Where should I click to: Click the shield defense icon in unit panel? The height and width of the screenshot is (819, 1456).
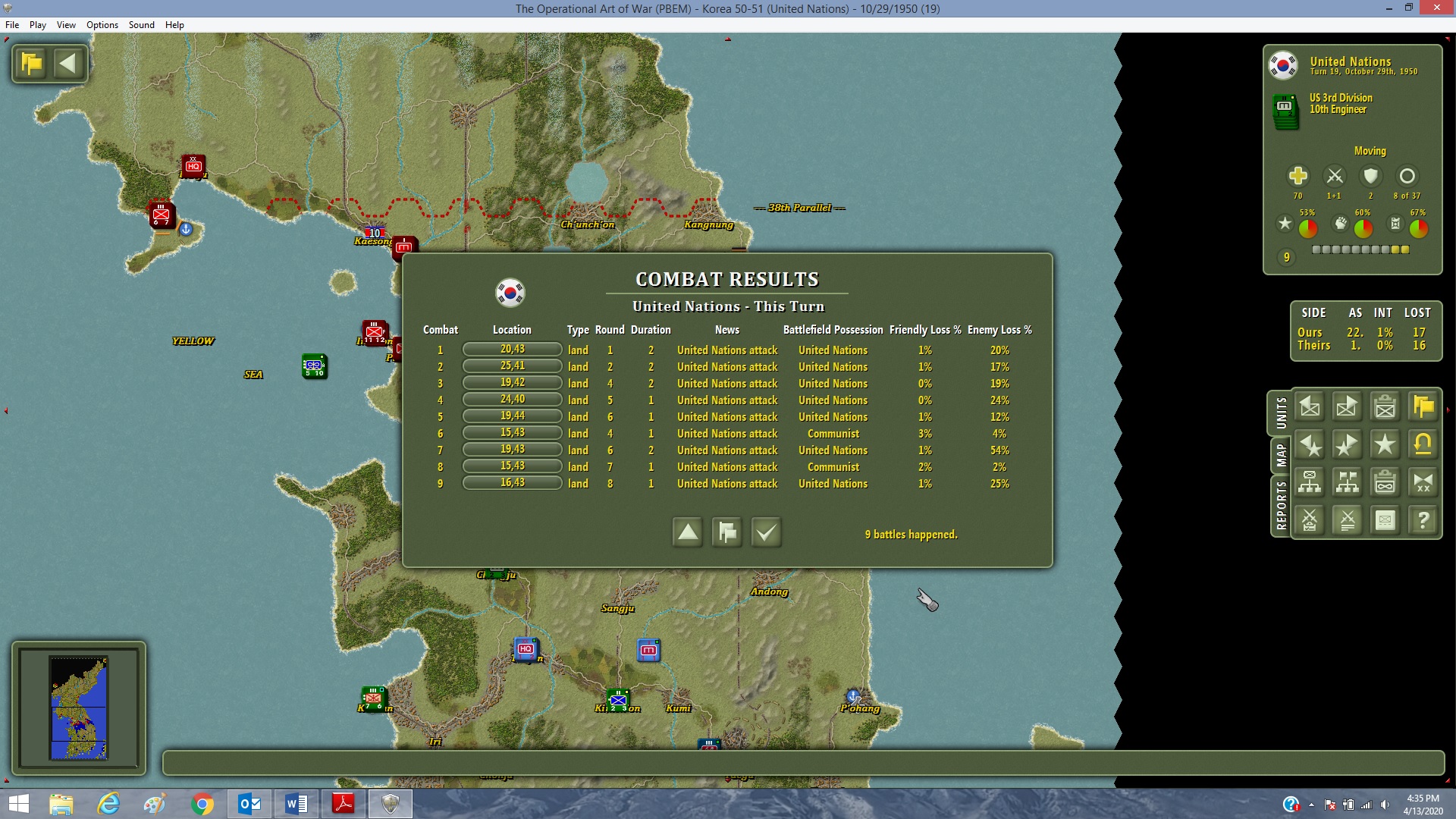(x=1370, y=176)
